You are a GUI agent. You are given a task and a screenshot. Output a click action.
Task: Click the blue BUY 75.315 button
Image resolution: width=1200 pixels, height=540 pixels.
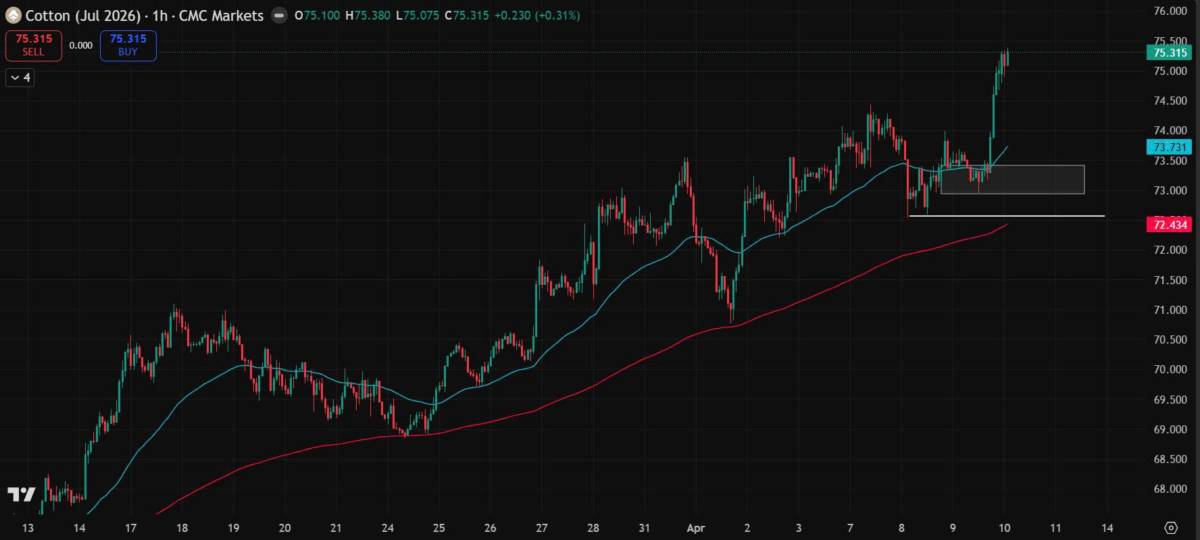128,45
